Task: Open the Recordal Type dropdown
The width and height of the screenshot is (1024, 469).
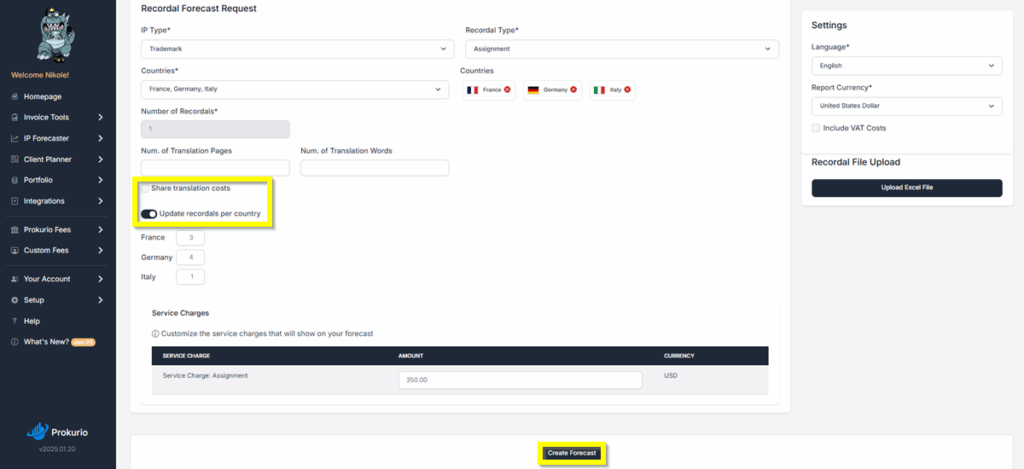Action: (621, 48)
